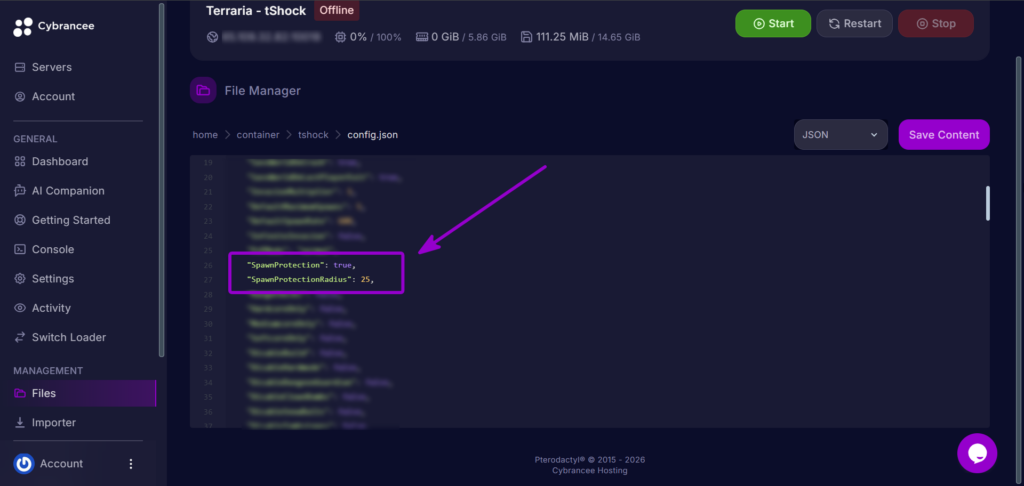1024x486 pixels.
Task: Click the SpawnProtection true value
Action: (343, 265)
